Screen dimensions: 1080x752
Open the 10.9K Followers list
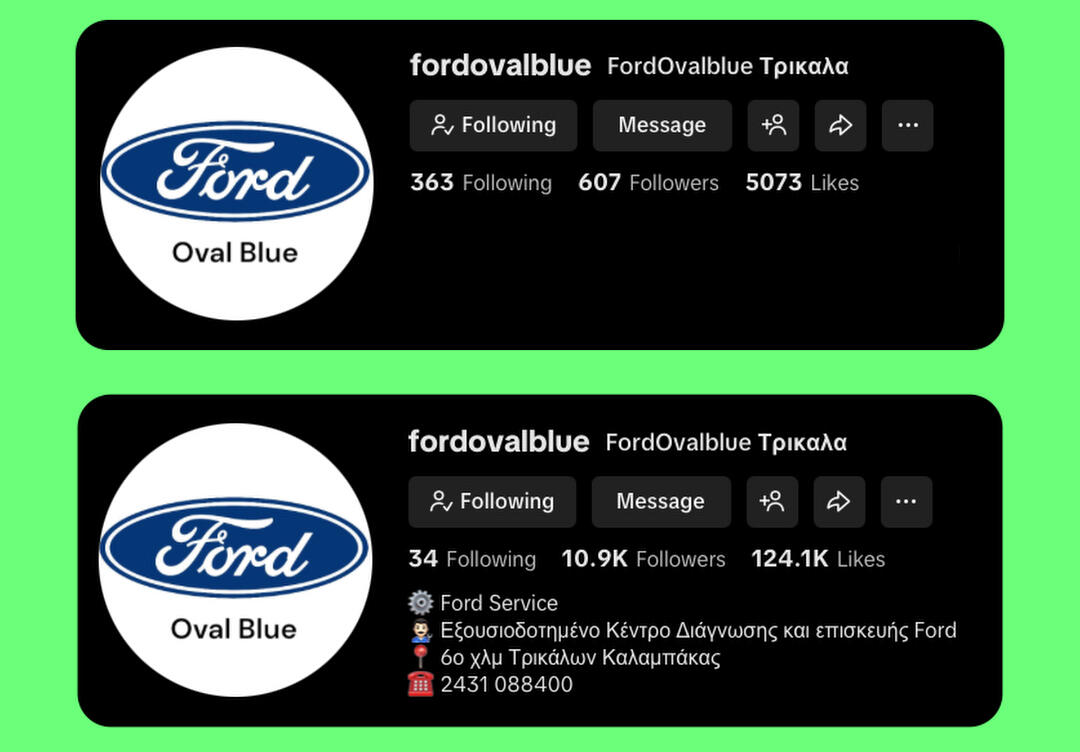[x=643, y=558]
